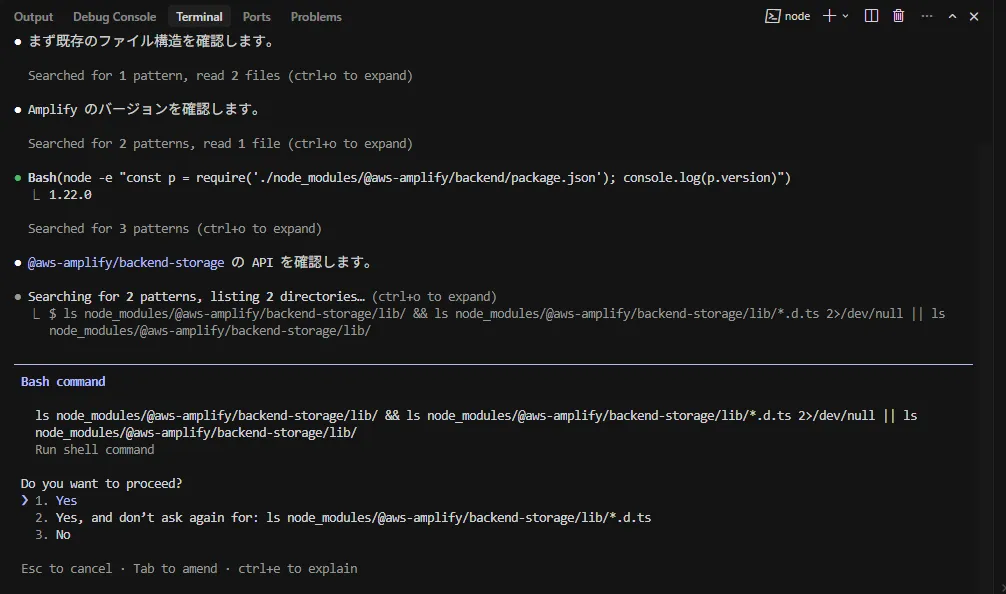
Task: Expand the Searched for 1 pattern line
Action: [220, 75]
